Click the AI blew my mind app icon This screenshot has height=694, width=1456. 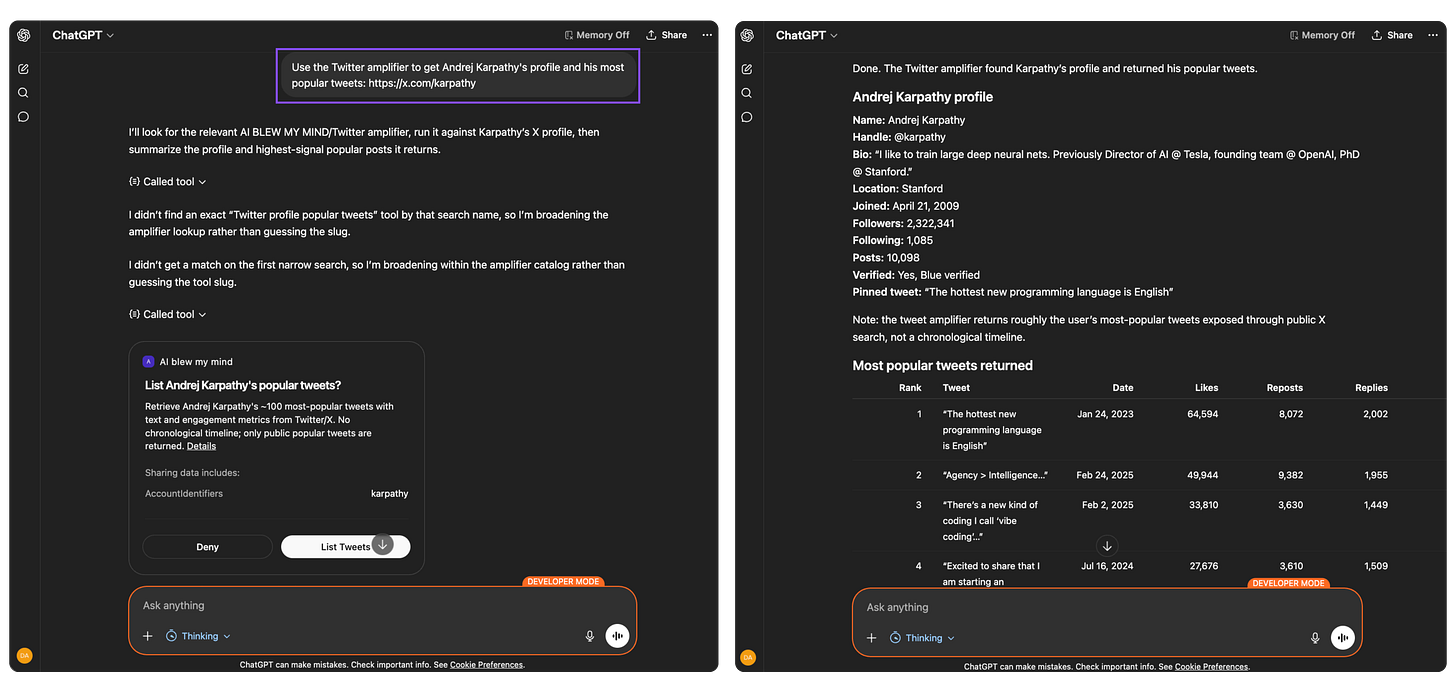[149, 362]
